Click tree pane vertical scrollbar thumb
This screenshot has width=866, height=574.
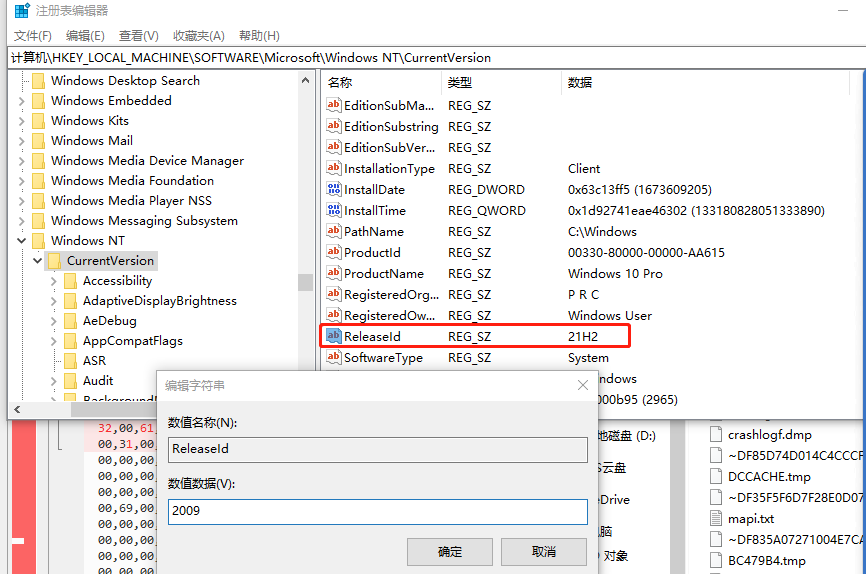[305, 282]
